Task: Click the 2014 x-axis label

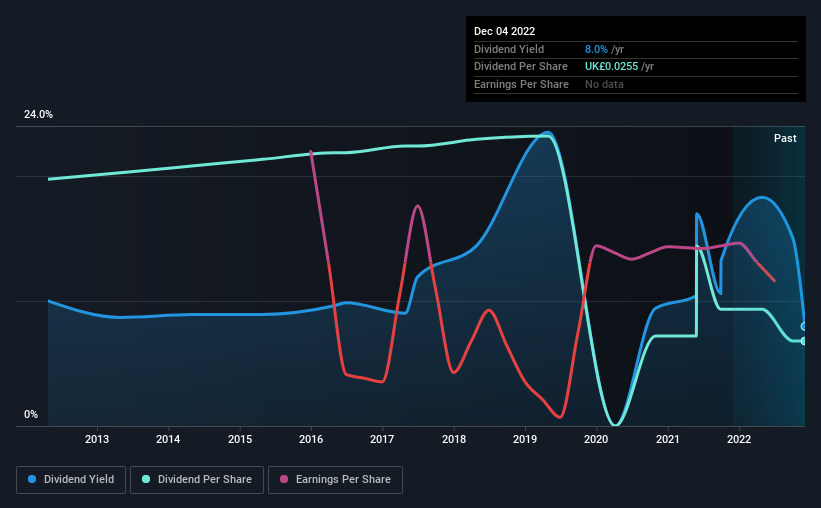Action: [x=168, y=439]
